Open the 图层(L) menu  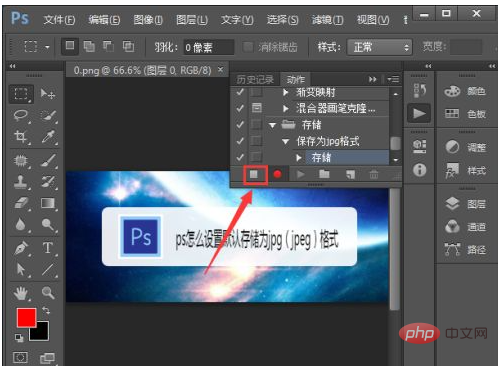tap(192, 20)
